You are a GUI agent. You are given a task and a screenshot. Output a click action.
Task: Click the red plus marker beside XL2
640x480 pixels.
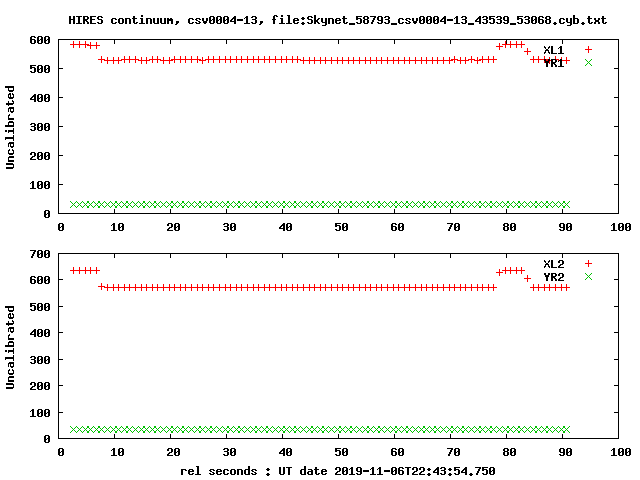pyautogui.click(x=588, y=264)
